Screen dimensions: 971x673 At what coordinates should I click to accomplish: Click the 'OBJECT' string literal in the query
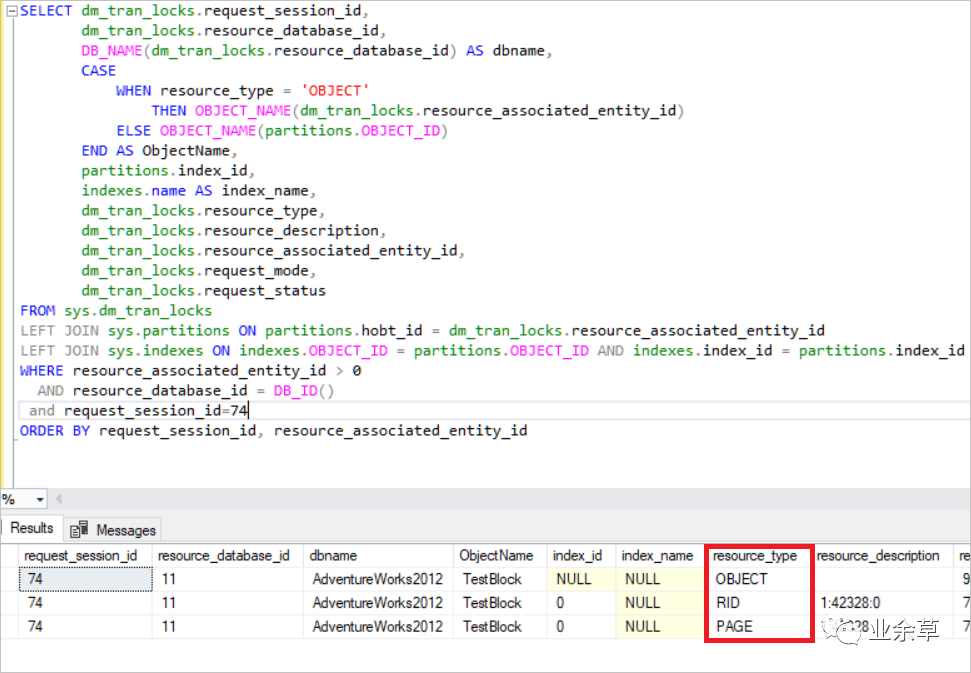pyautogui.click(x=335, y=90)
